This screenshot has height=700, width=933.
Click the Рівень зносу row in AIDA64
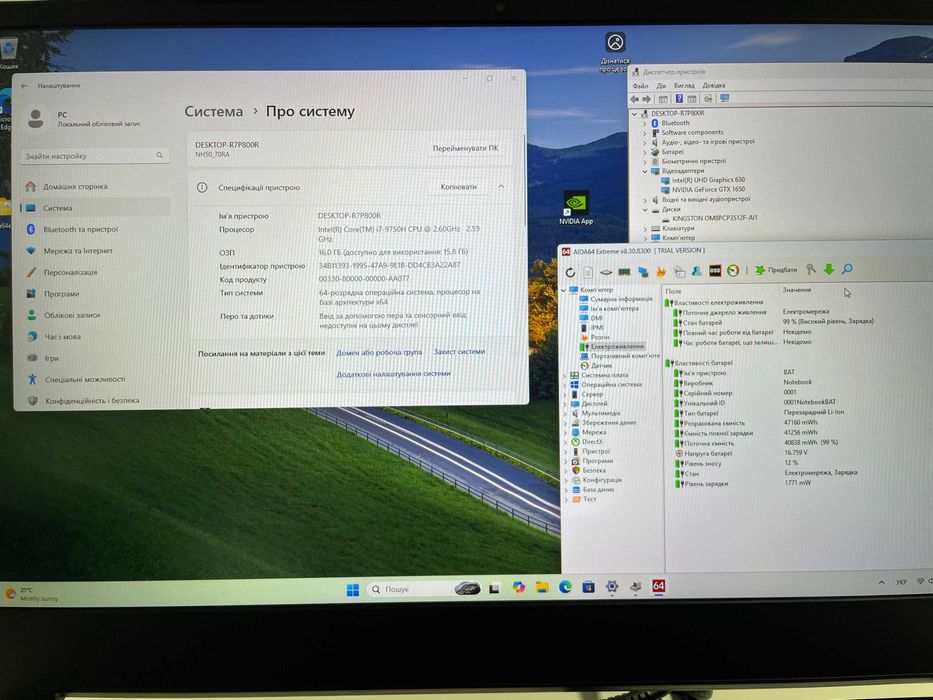click(738, 463)
